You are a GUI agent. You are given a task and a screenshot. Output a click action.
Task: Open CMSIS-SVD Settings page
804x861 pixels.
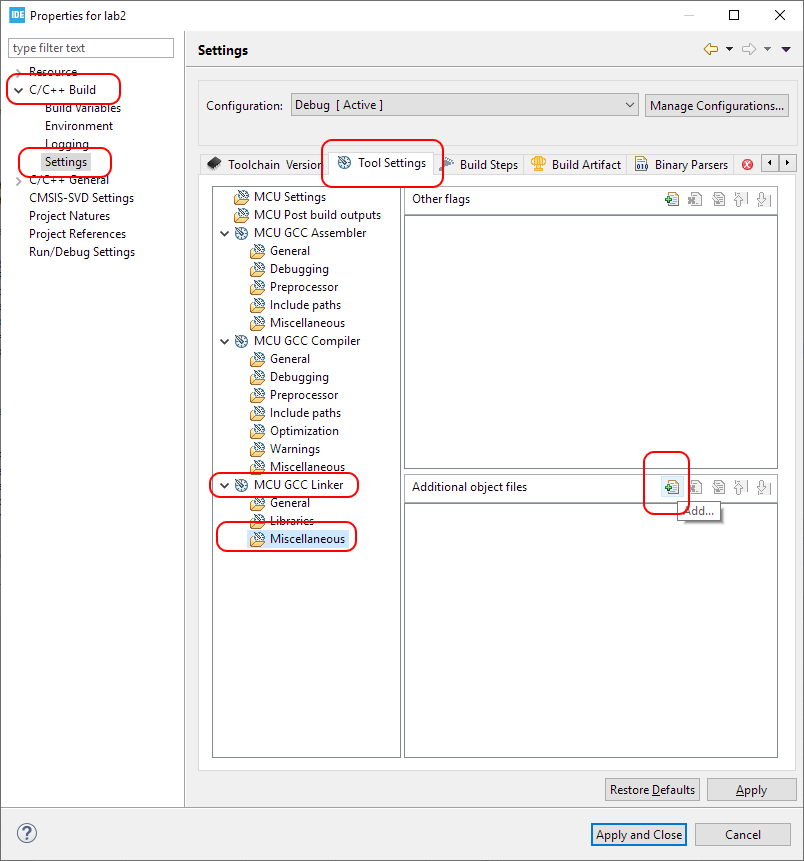81,198
